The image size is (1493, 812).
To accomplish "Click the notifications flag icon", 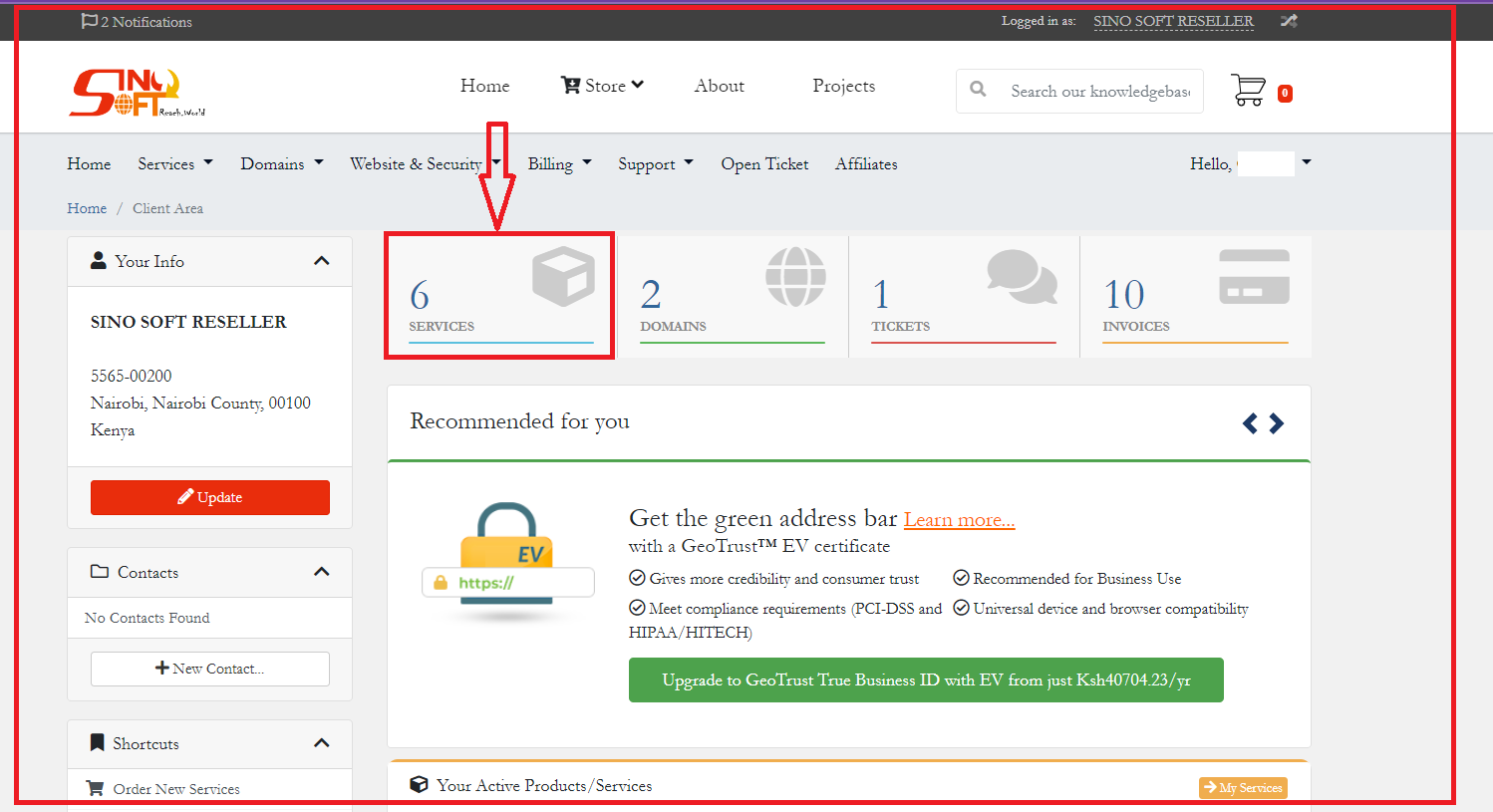I will 90,21.
